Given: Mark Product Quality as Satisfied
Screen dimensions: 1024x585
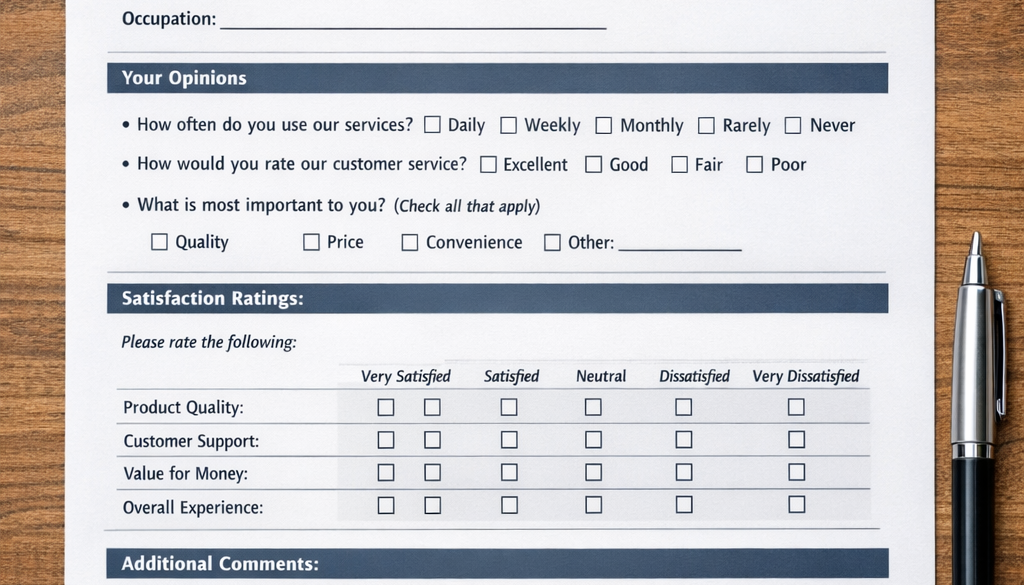Looking at the screenshot, I should [x=509, y=407].
